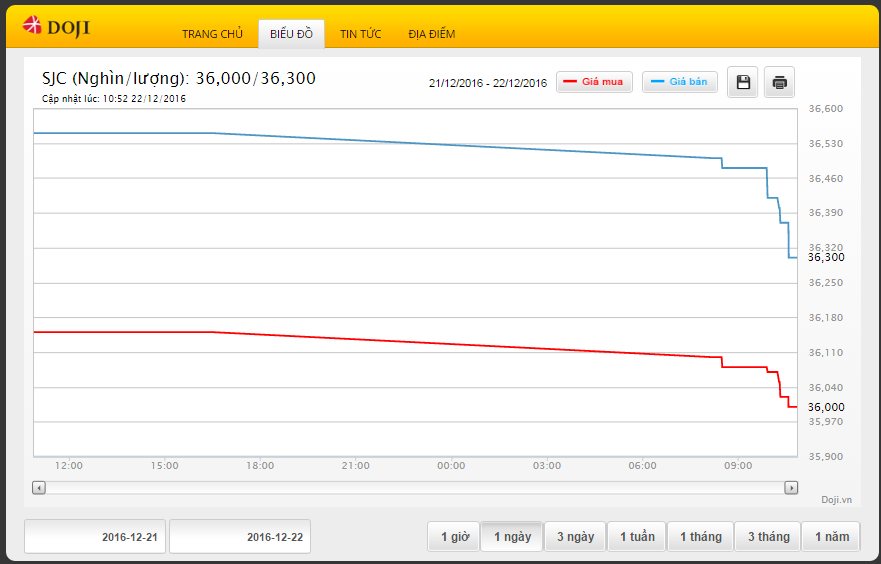
Task: Click the left scroll arrow under the chart
Action: (x=39, y=488)
